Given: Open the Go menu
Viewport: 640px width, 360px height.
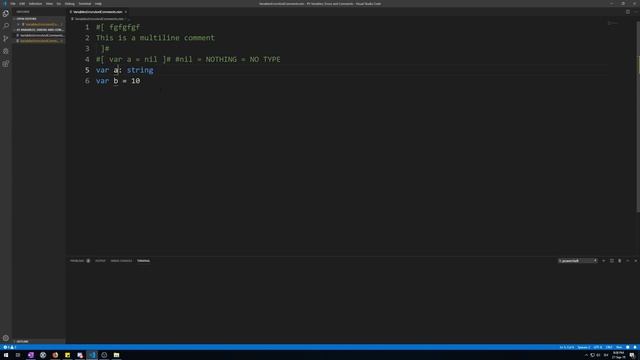Looking at the screenshot, I should [59, 4].
